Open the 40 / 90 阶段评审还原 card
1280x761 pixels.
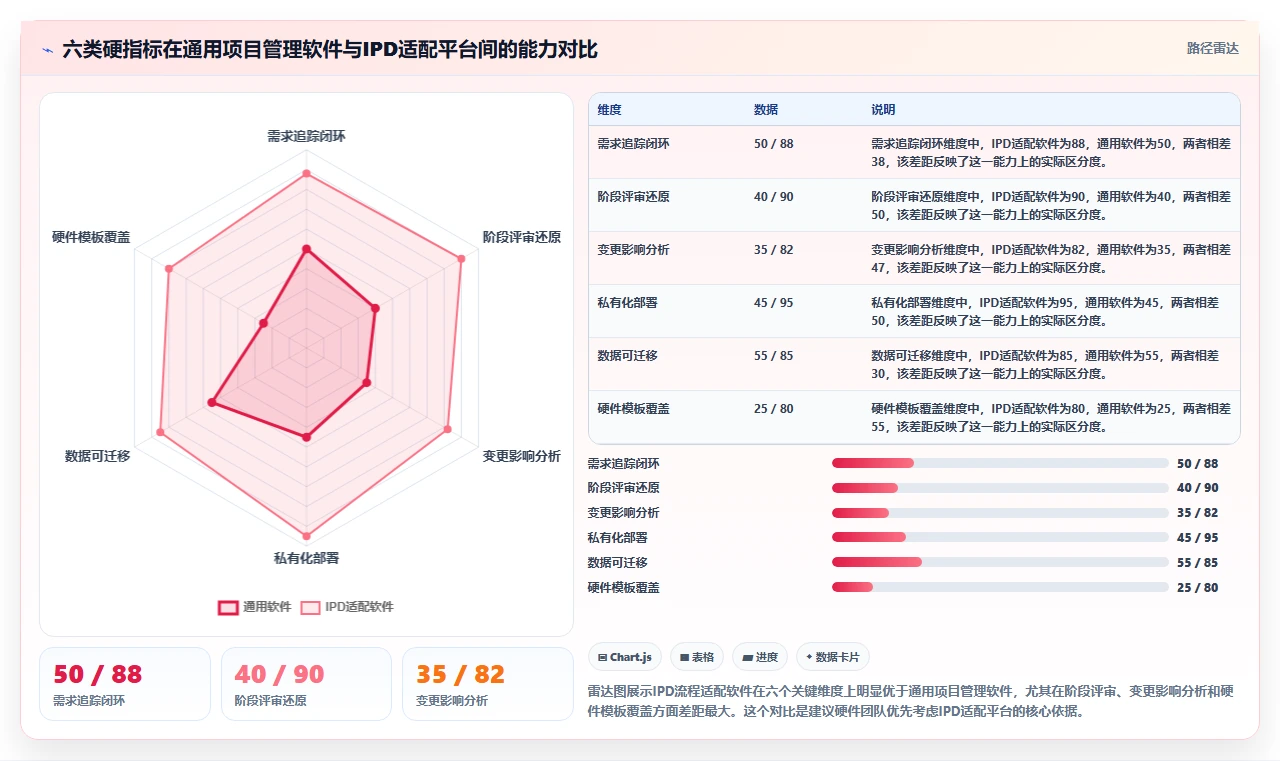[306, 684]
